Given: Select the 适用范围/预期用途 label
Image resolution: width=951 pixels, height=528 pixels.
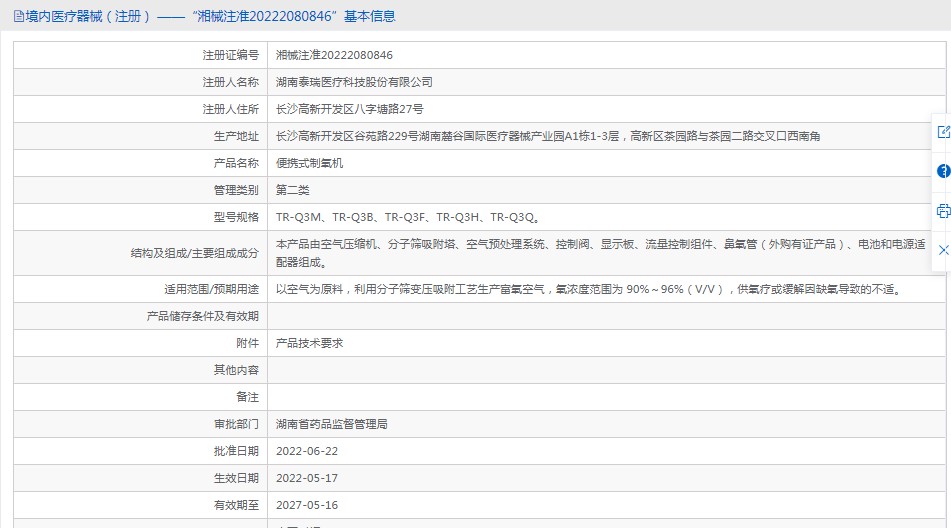Looking at the screenshot, I should [211, 289].
